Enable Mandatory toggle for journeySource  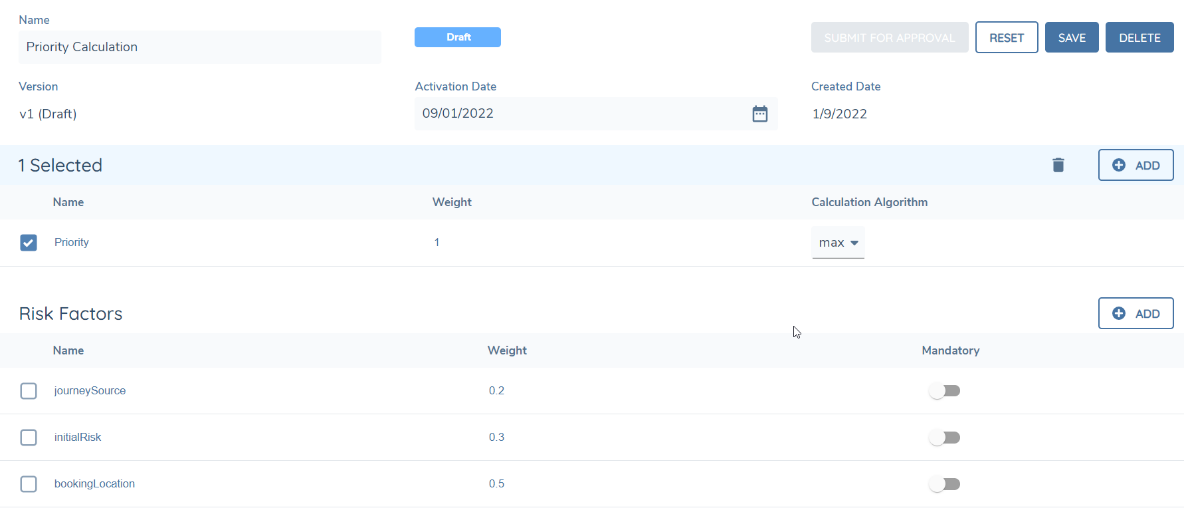point(944,391)
